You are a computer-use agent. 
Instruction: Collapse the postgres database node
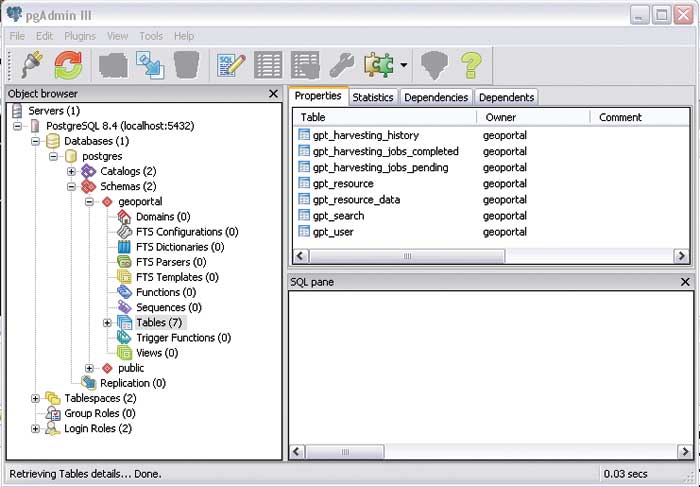click(x=53, y=157)
